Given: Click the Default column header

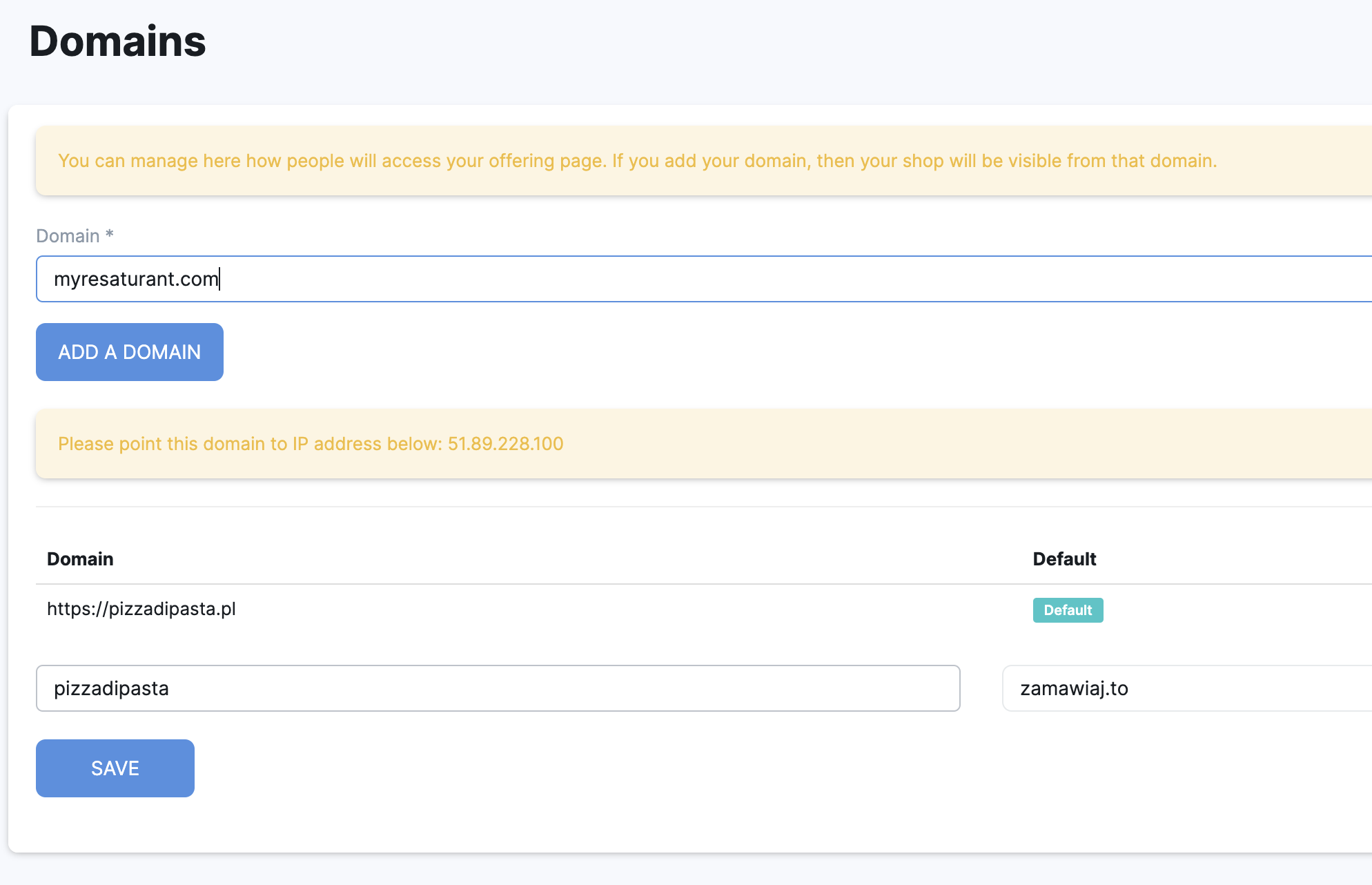Looking at the screenshot, I should [1064, 559].
